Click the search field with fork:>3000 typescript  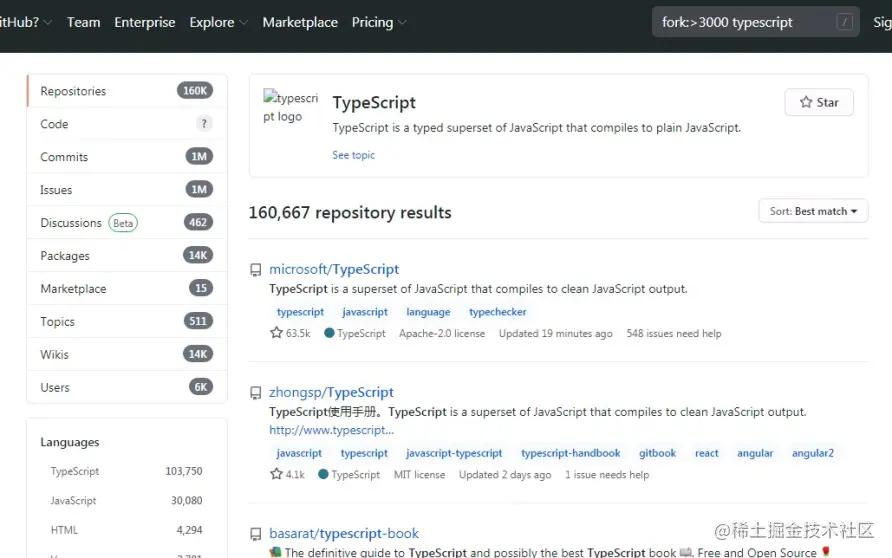click(x=755, y=22)
